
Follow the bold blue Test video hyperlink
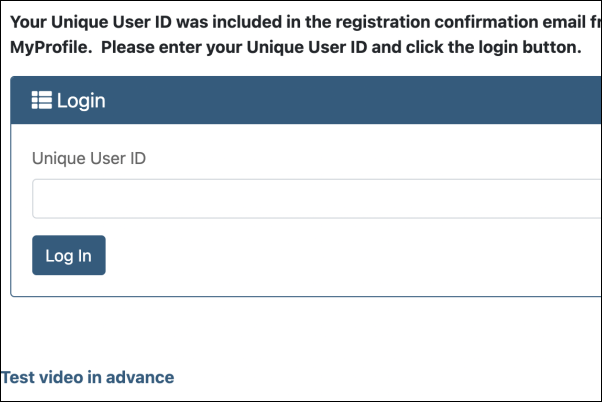point(87,377)
